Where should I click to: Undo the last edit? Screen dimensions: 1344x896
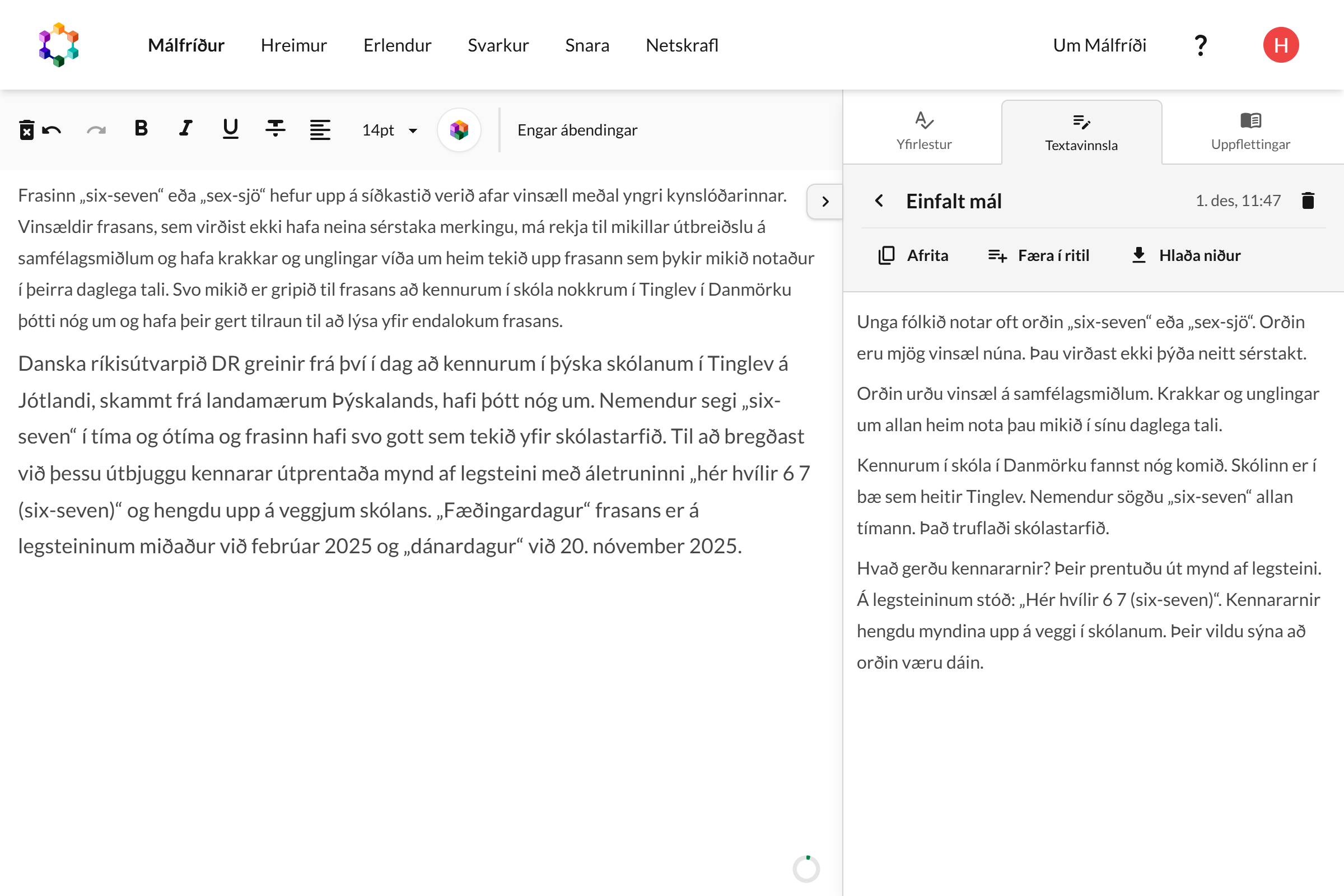click(52, 130)
